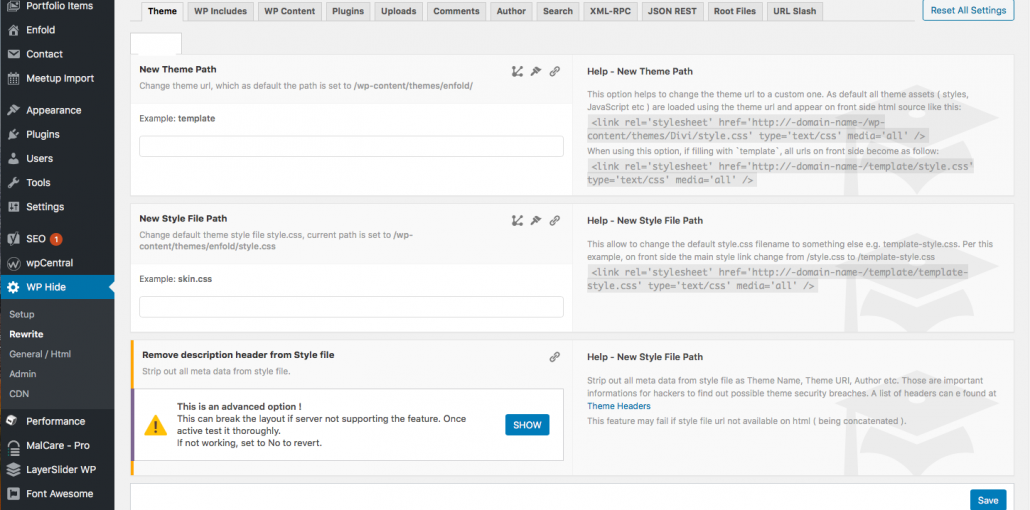1030x510 pixels.
Task: Open Plugins from the admin sidebar
Action: pyautogui.click(x=43, y=134)
